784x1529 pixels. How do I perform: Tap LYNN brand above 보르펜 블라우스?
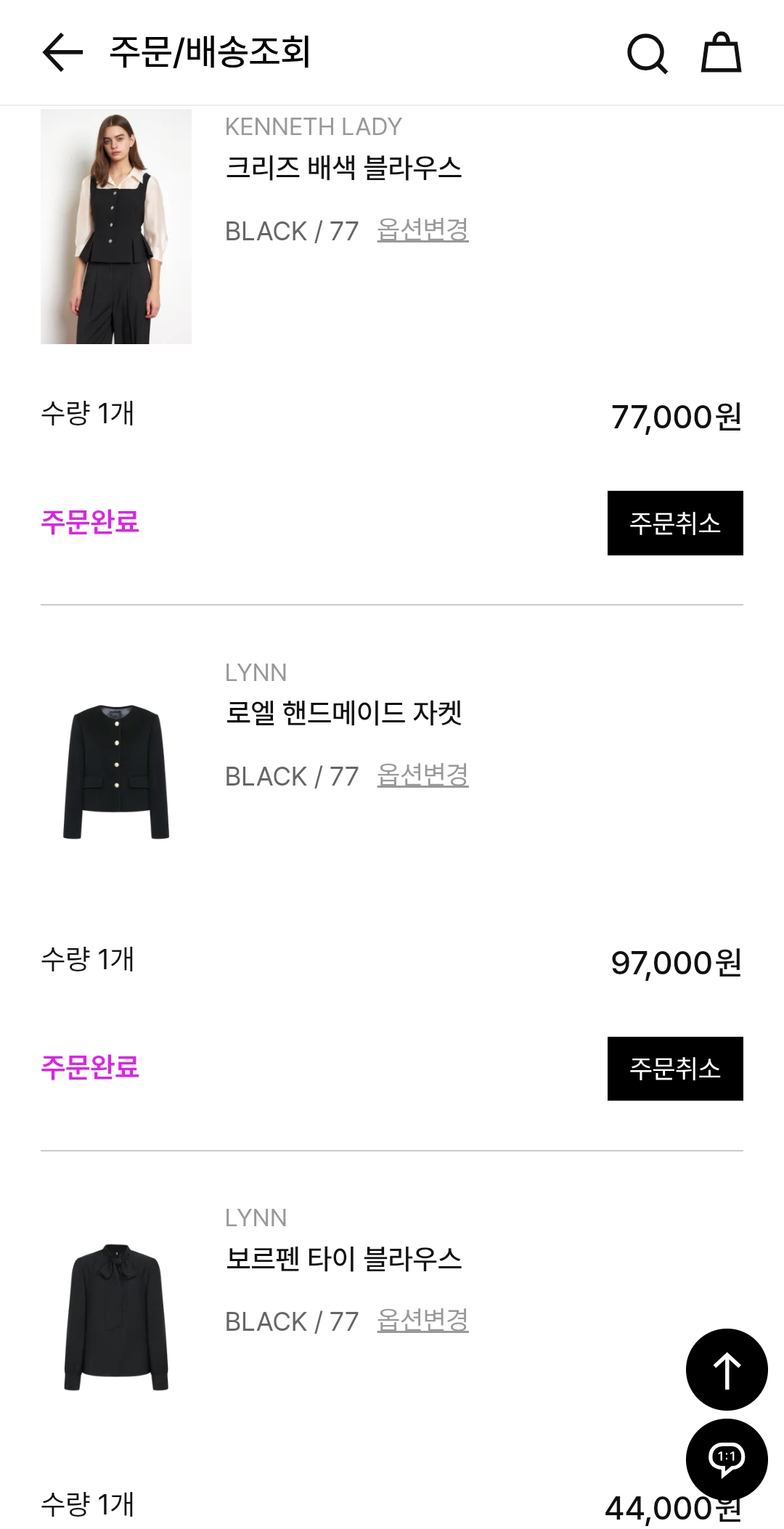(256, 1218)
